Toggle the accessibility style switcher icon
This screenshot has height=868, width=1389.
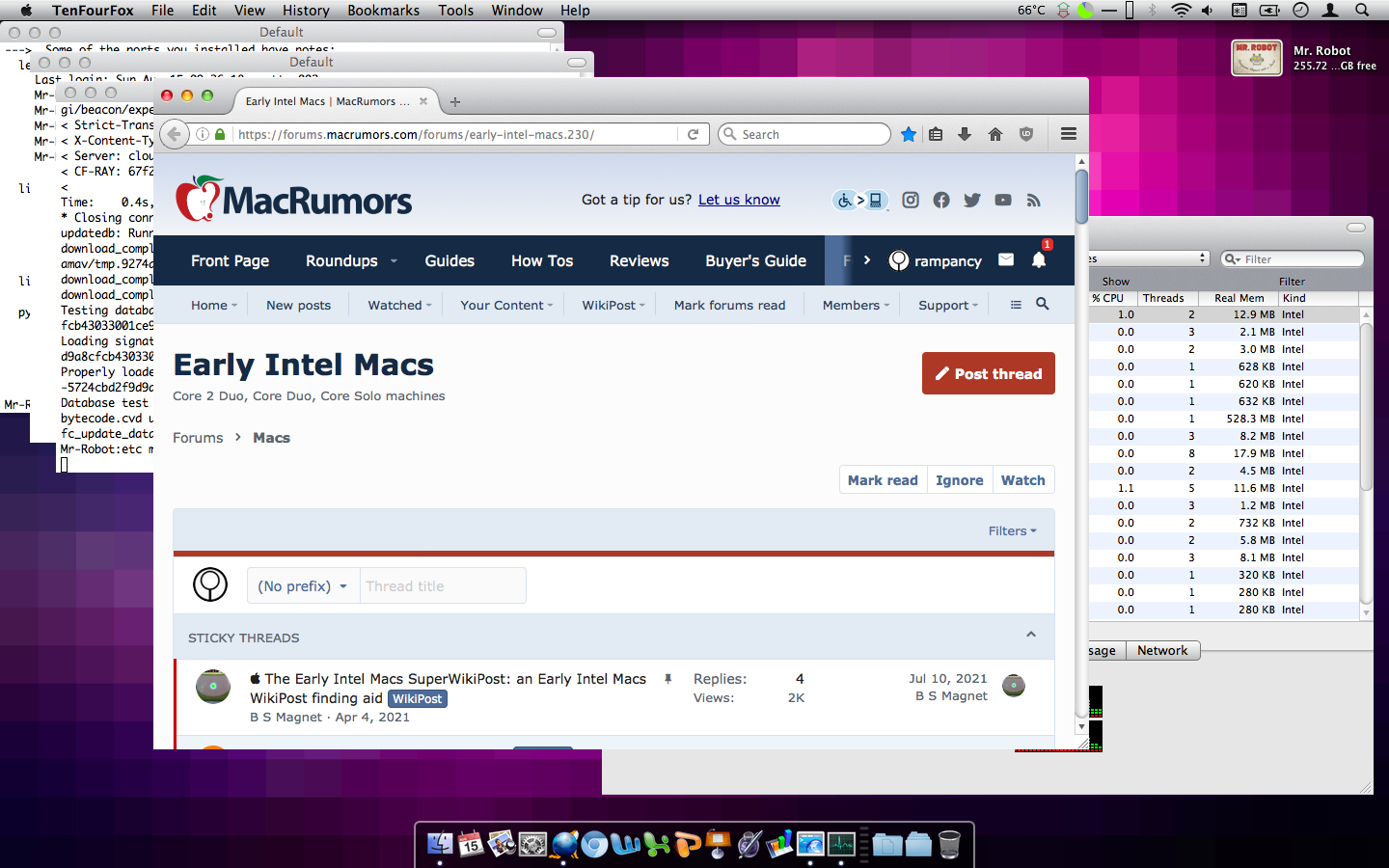pyautogui.click(x=859, y=200)
